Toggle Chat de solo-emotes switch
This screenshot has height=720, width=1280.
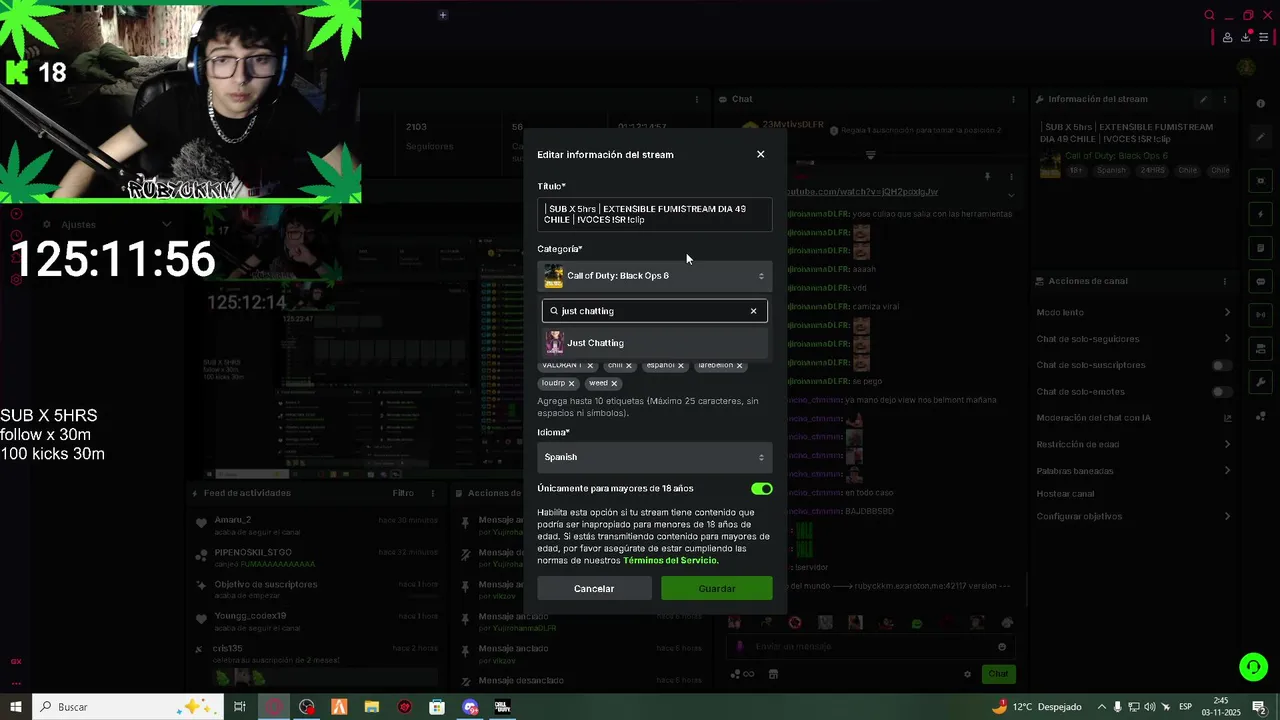click(x=1222, y=392)
